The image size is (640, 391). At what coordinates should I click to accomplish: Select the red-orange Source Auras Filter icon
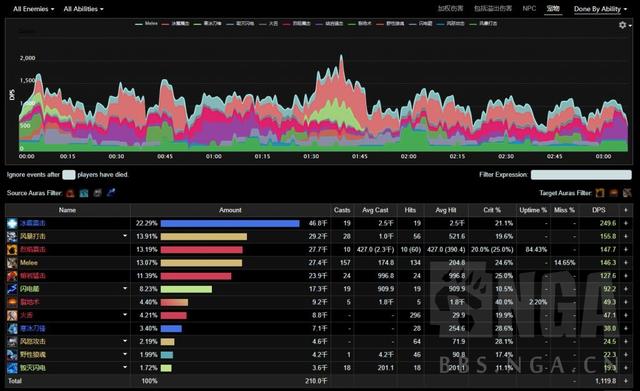(70, 193)
